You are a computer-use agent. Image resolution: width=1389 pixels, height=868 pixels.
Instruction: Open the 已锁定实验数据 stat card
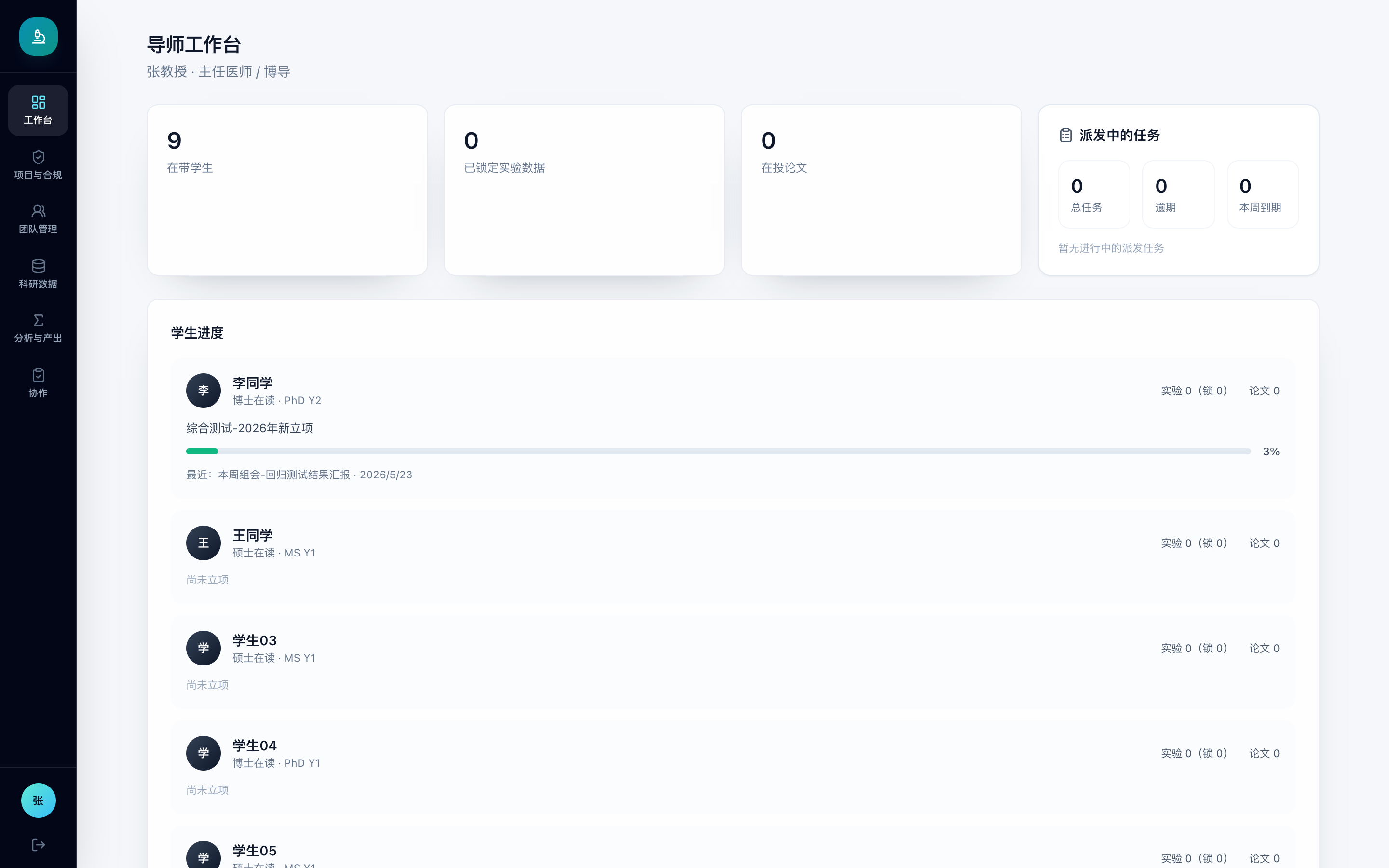click(585, 190)
